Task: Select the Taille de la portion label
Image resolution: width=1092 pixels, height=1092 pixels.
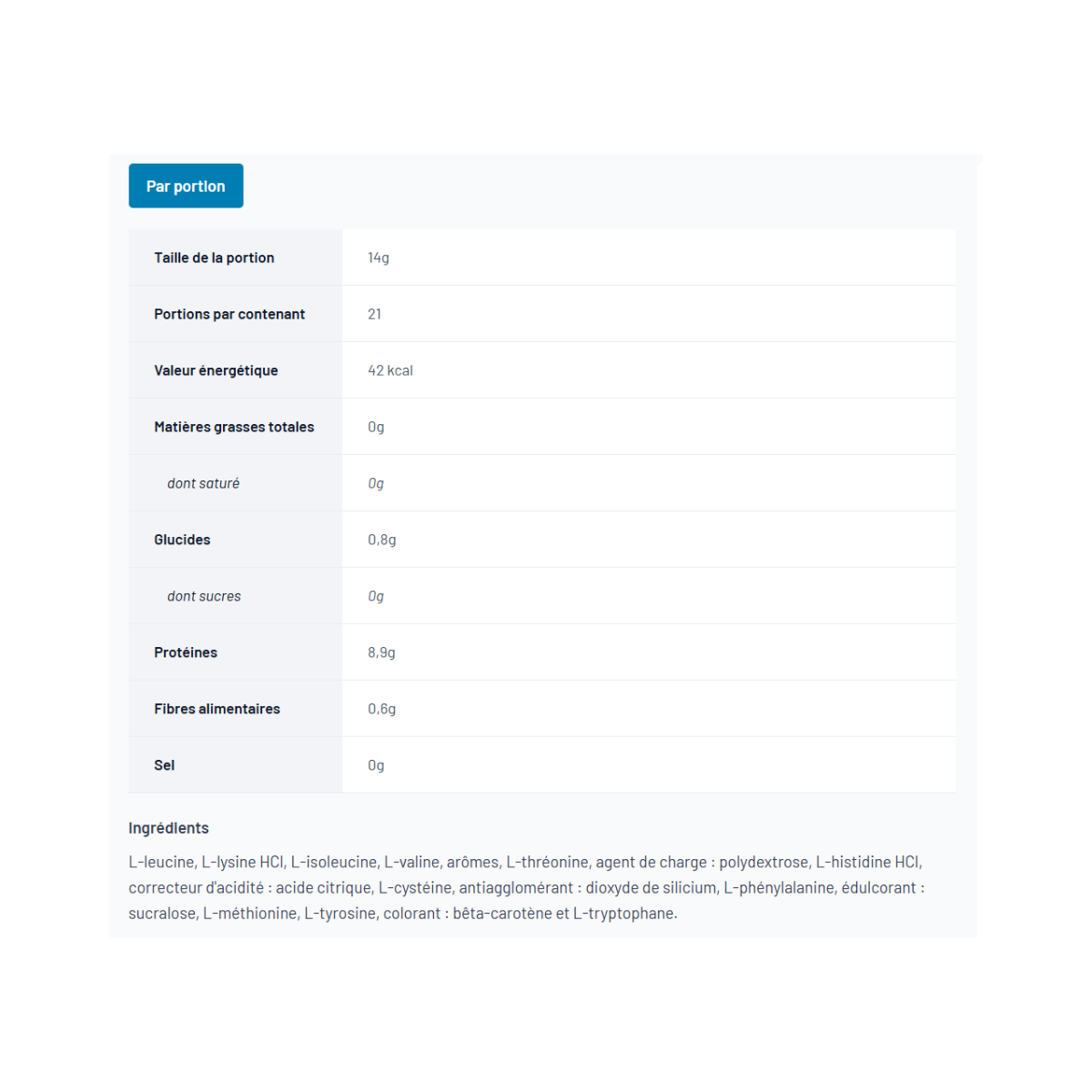Action: (214, 258)
